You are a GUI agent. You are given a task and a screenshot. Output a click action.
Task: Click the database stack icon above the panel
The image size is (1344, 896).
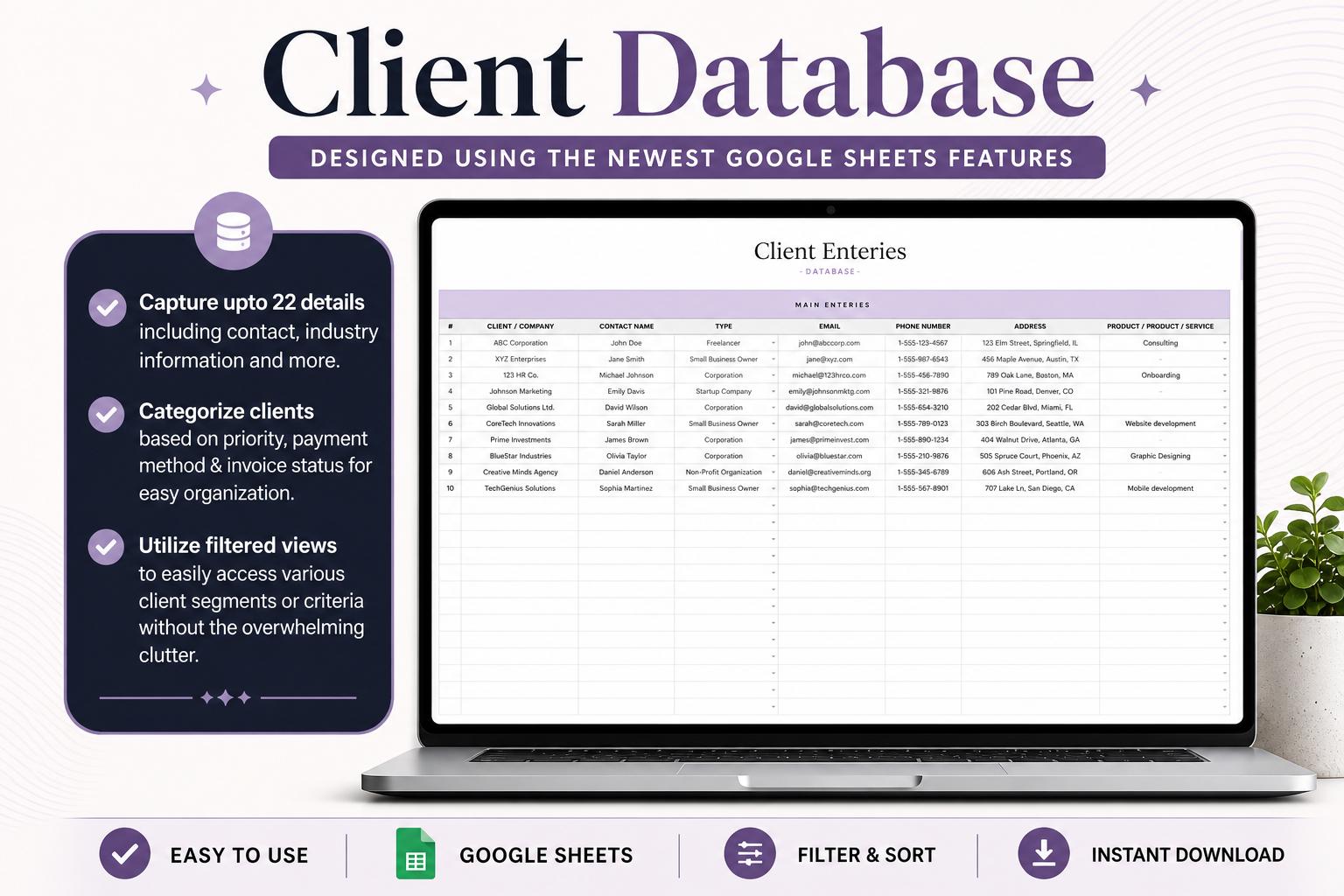point(233,231)
